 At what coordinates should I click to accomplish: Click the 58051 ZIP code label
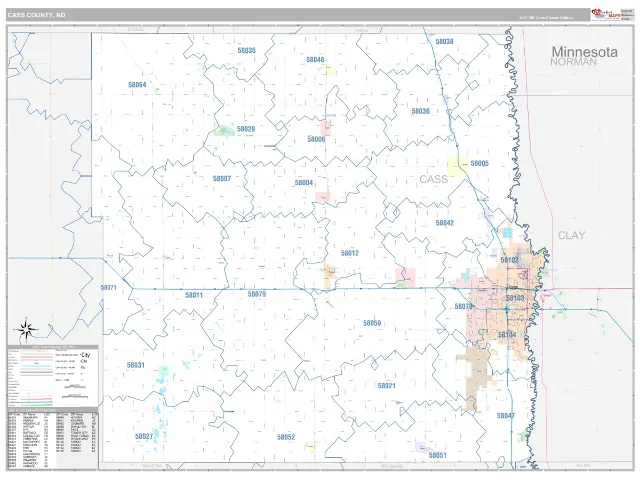(x=438, y=455)
